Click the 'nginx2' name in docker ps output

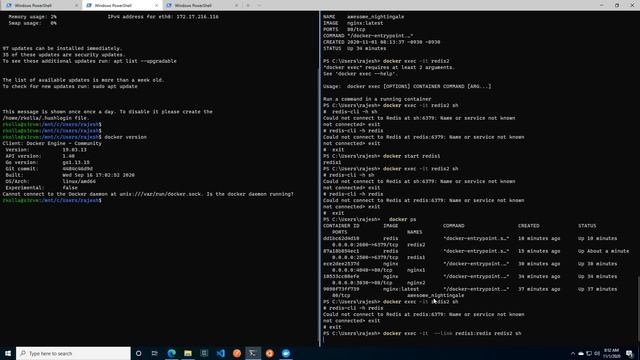pos(416,283)
